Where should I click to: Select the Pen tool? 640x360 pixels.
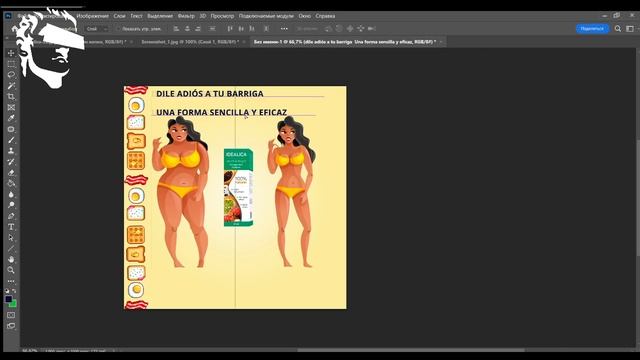click(x=11, y=216)
